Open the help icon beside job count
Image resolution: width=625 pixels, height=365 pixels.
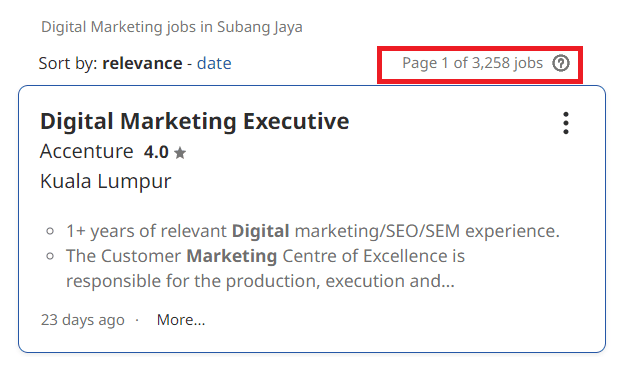point(561,63)
